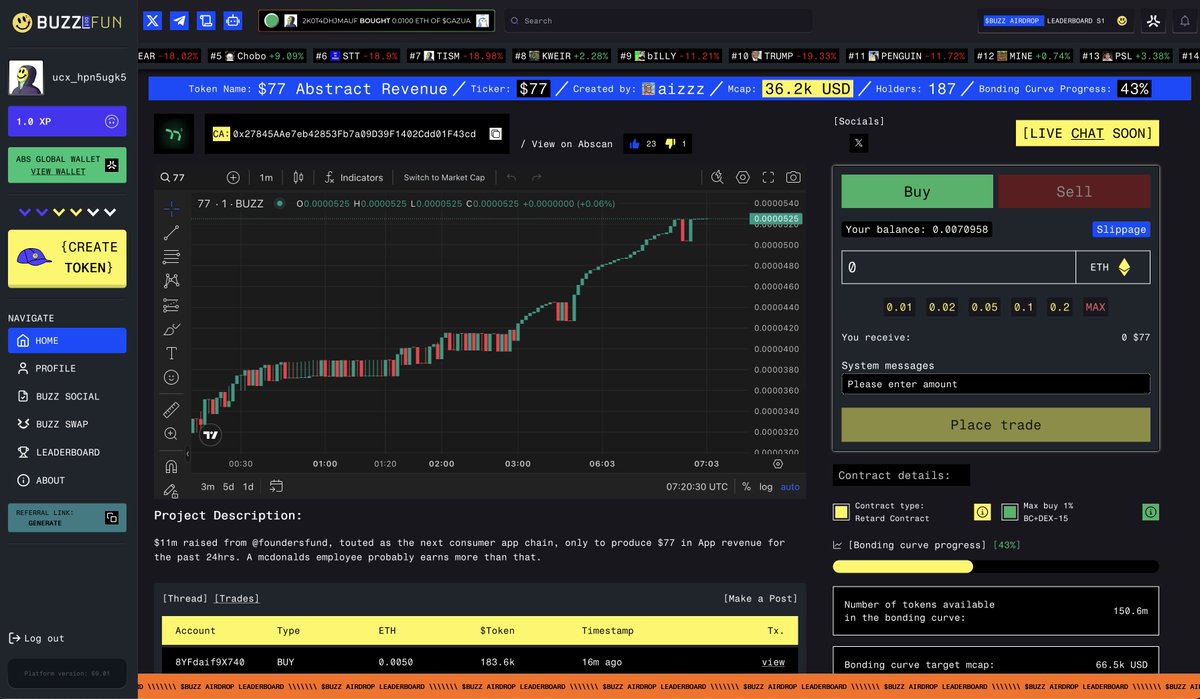
Task: Take a chart snapshot with camera icon
Action: click(x=793, y=177)
